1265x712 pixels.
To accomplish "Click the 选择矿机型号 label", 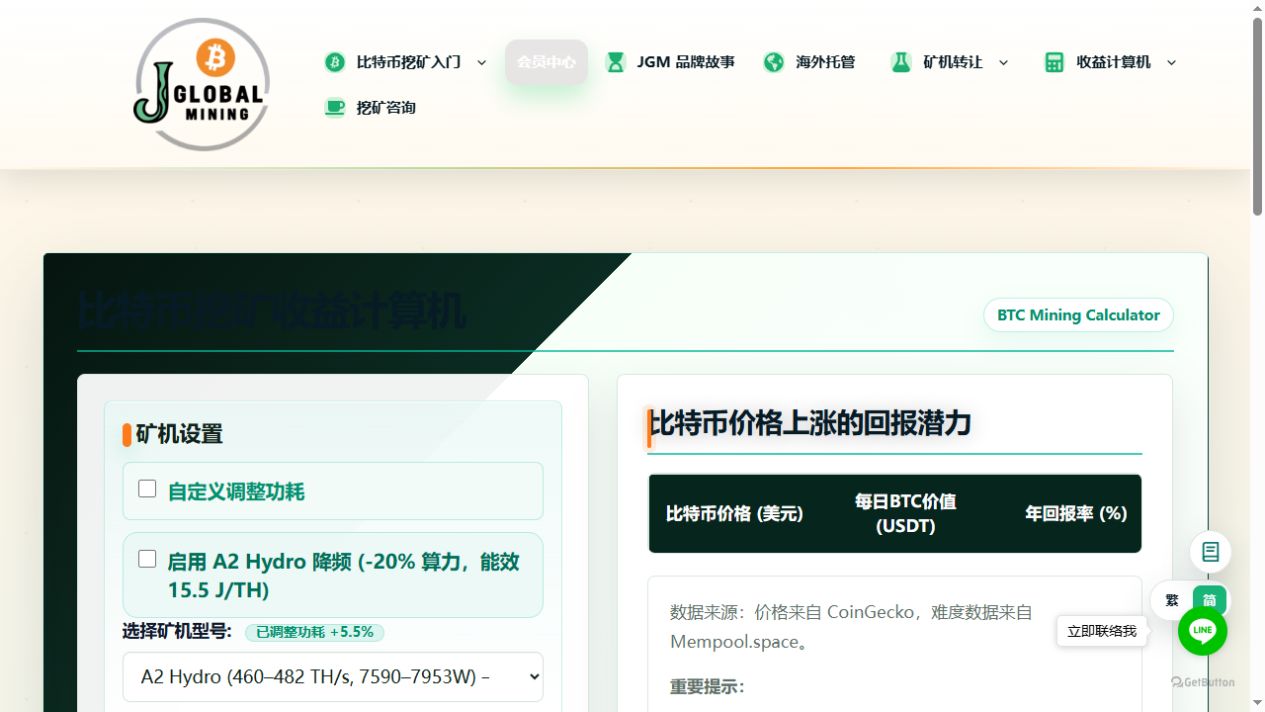I will coord(177,631).
